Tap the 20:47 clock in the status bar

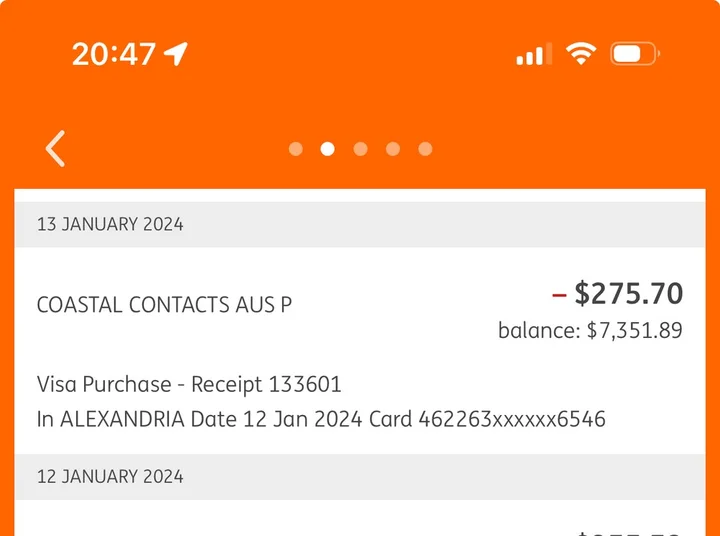114,54
